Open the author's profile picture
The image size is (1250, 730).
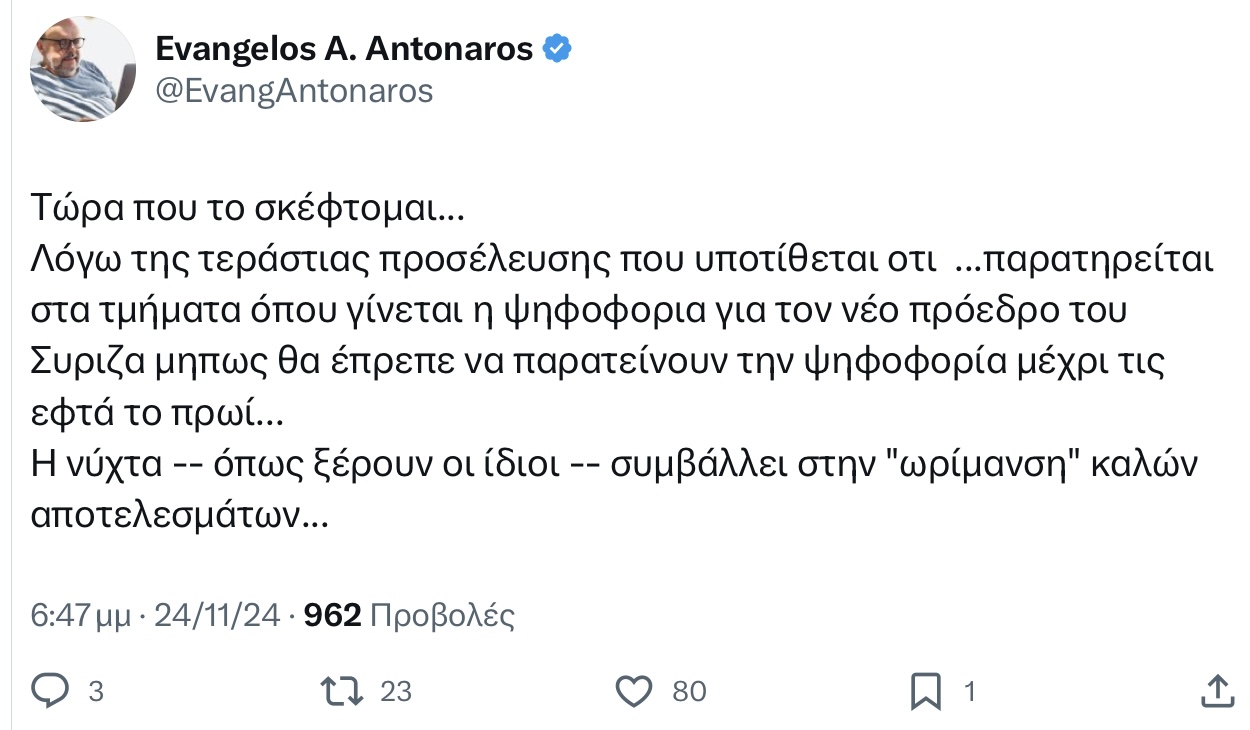[83, 70]
